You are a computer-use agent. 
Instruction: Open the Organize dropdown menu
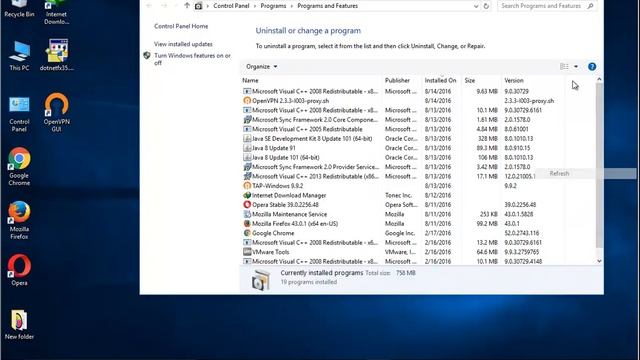point(262,67)
